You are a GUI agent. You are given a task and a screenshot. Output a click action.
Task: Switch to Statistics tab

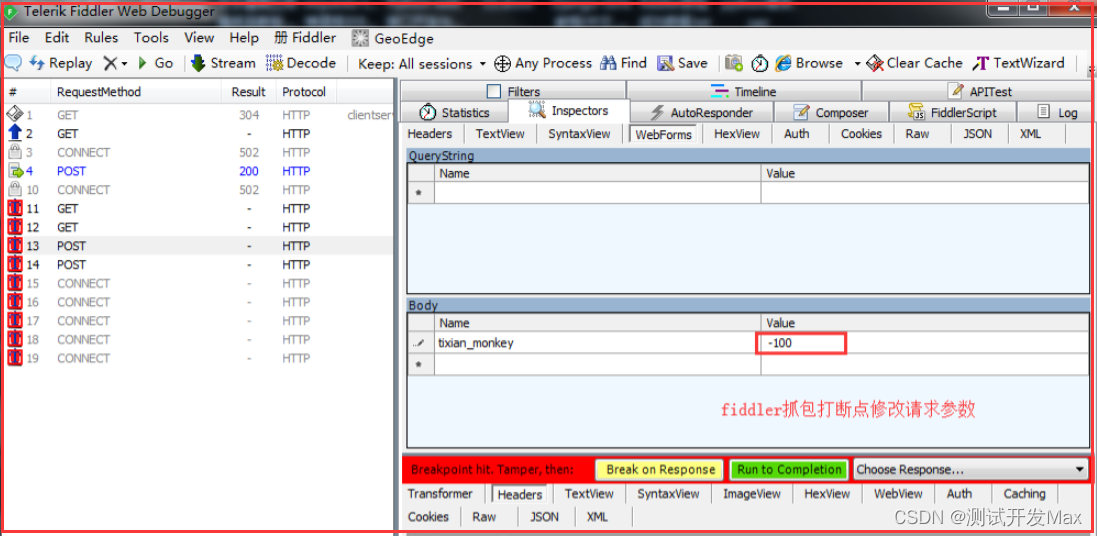(454, 112)
